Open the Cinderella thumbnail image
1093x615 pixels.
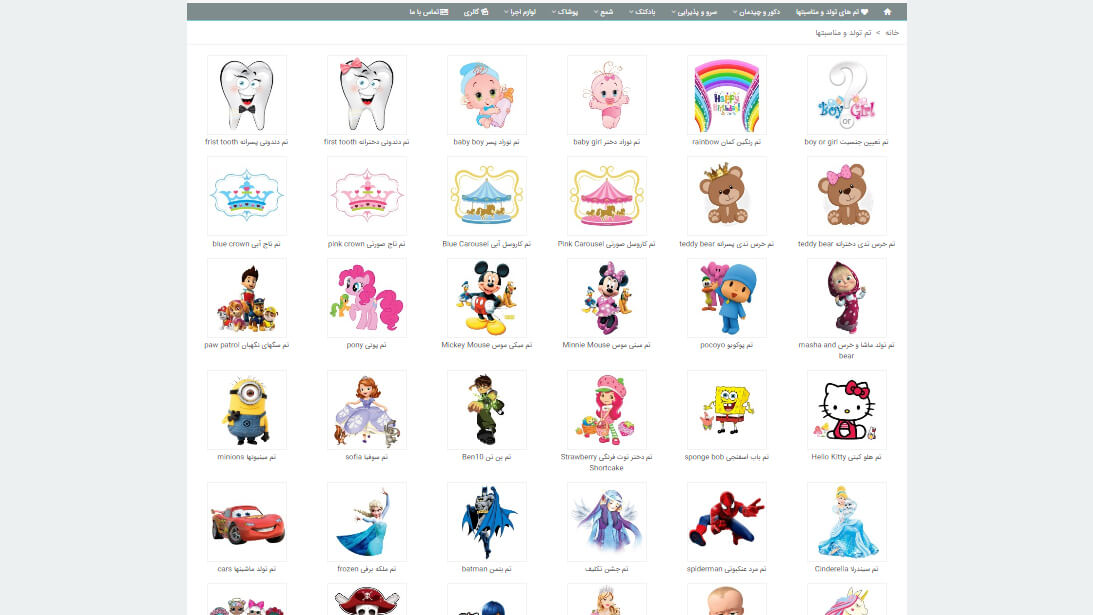point(846,522)
